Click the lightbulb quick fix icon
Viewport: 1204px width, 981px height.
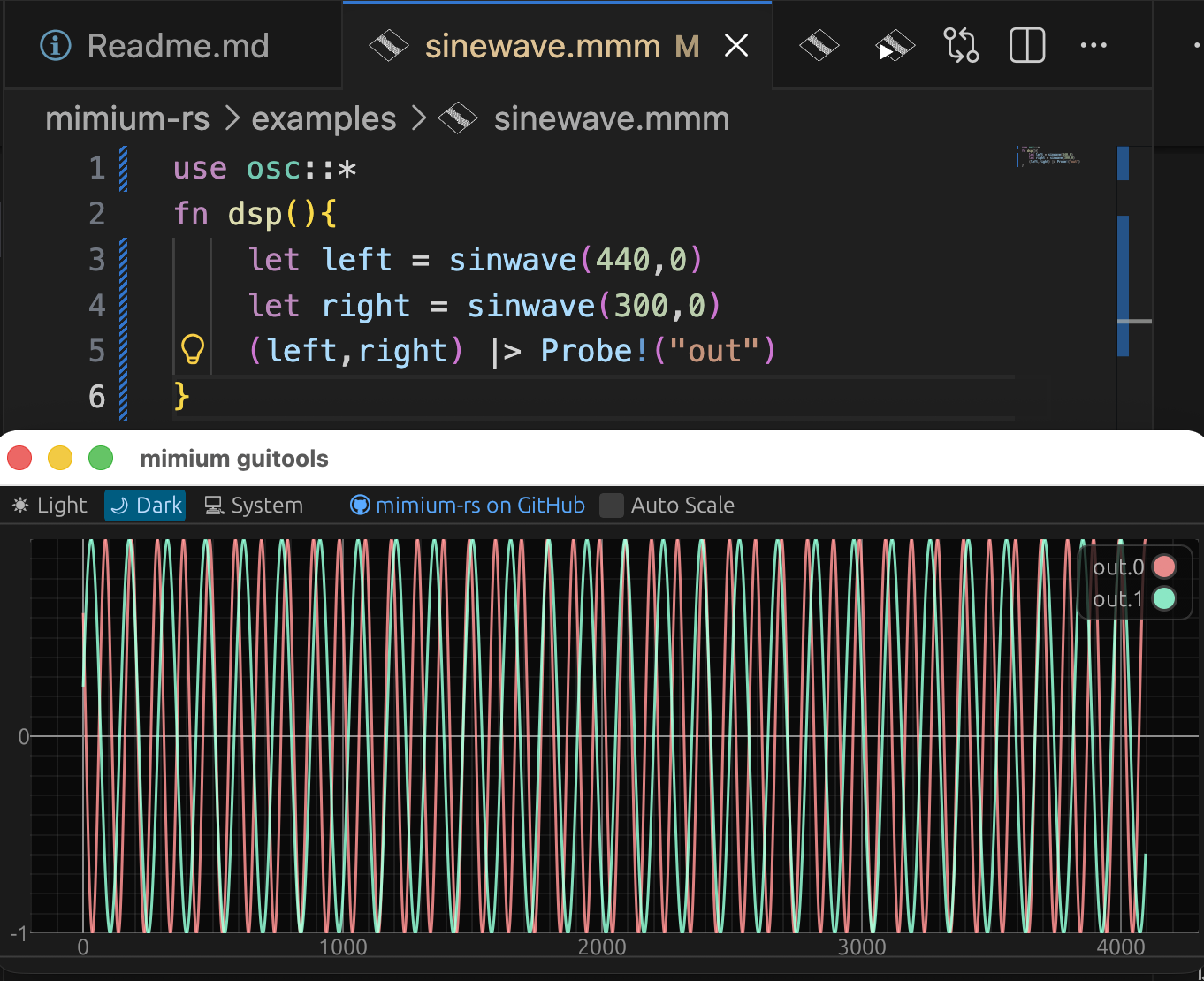click(193, 350)
